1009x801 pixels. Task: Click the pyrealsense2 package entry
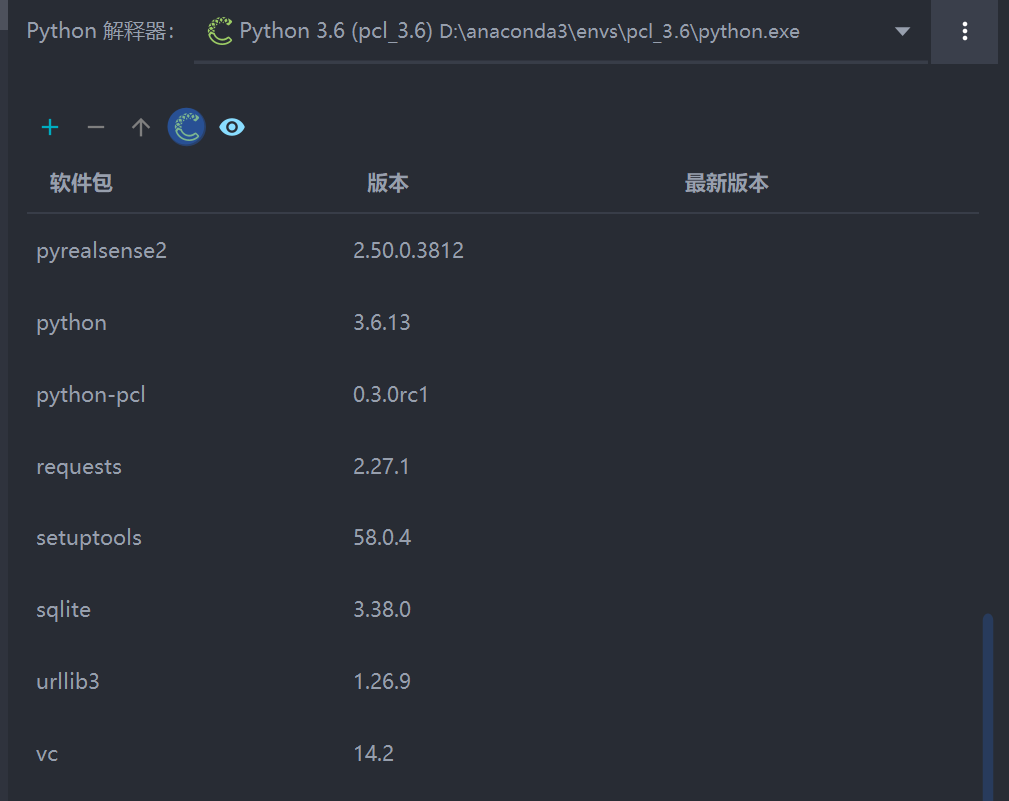101,250
